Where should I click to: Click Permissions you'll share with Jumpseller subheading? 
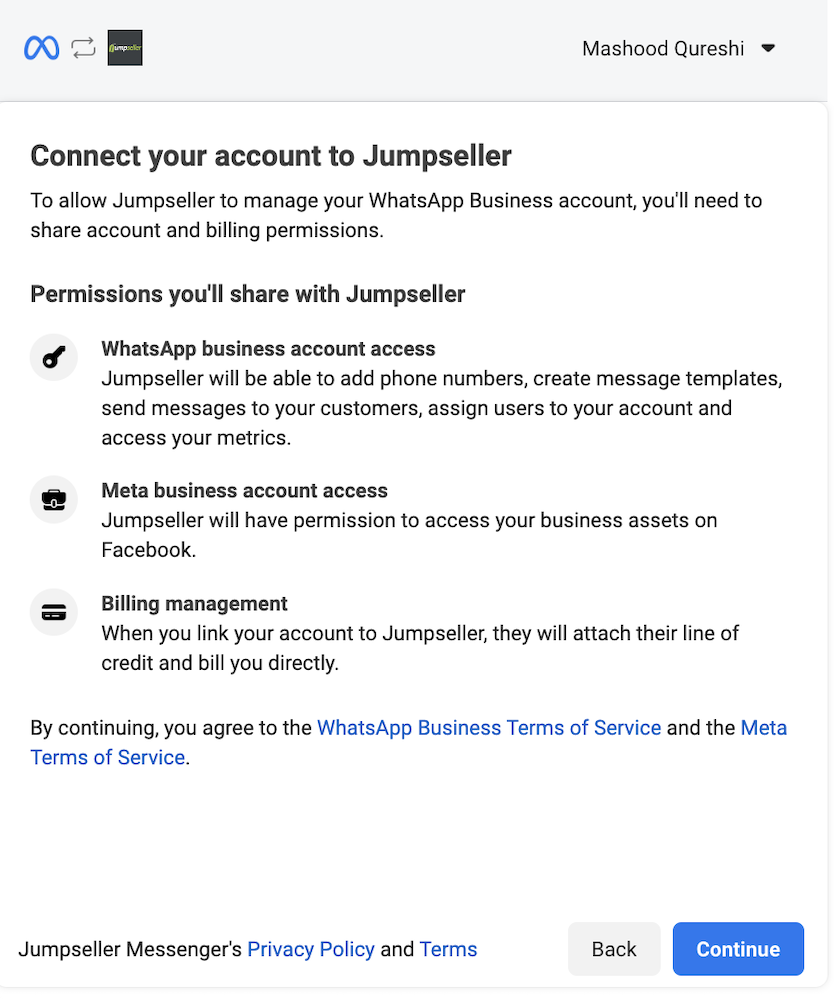[x=248, y=294]
